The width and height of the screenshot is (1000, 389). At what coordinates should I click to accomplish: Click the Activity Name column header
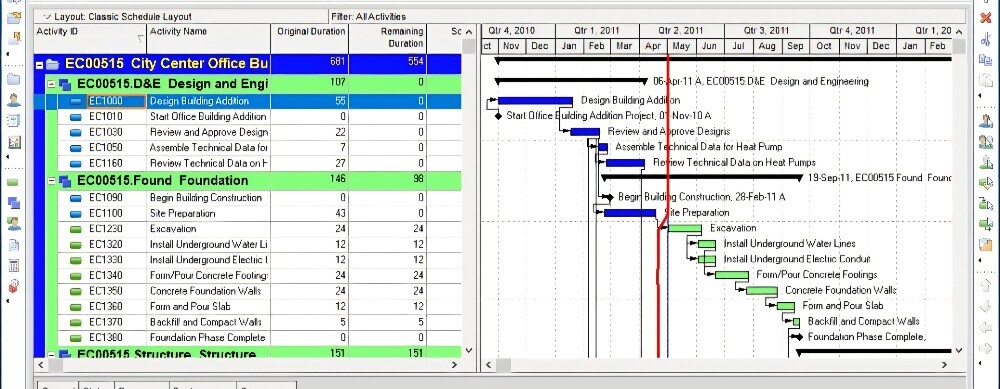click(209, 38)
